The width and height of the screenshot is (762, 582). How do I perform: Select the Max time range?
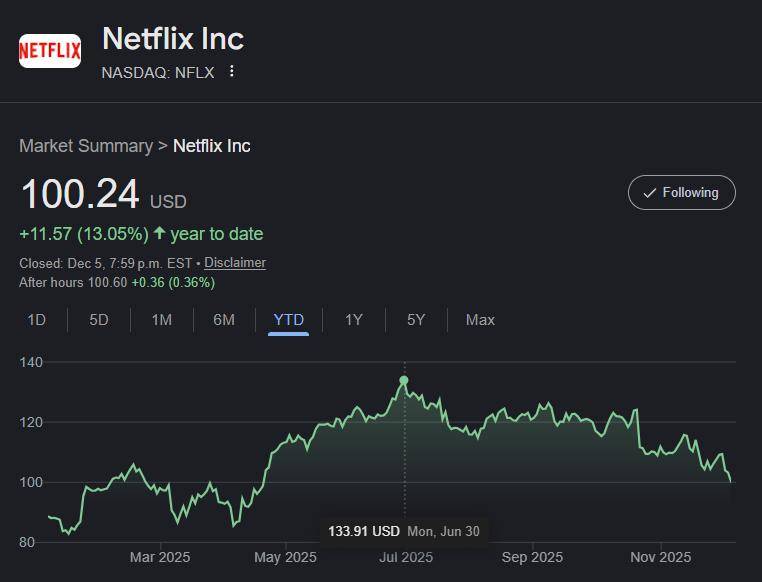(x=480, y=320)
